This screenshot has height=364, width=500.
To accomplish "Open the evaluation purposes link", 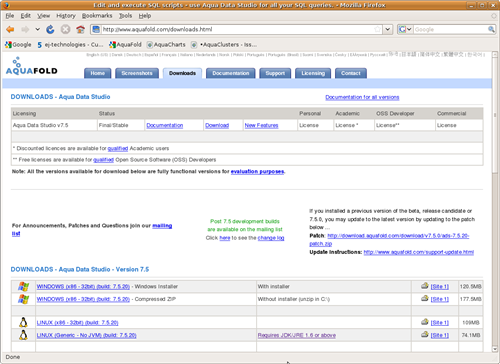I will click(257, 171).
